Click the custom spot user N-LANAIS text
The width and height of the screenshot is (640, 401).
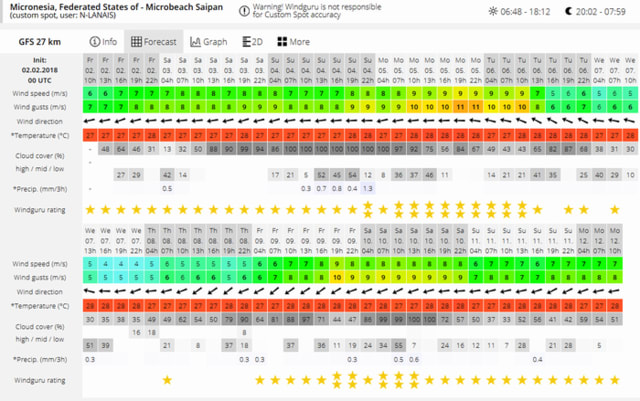[63, 16]
